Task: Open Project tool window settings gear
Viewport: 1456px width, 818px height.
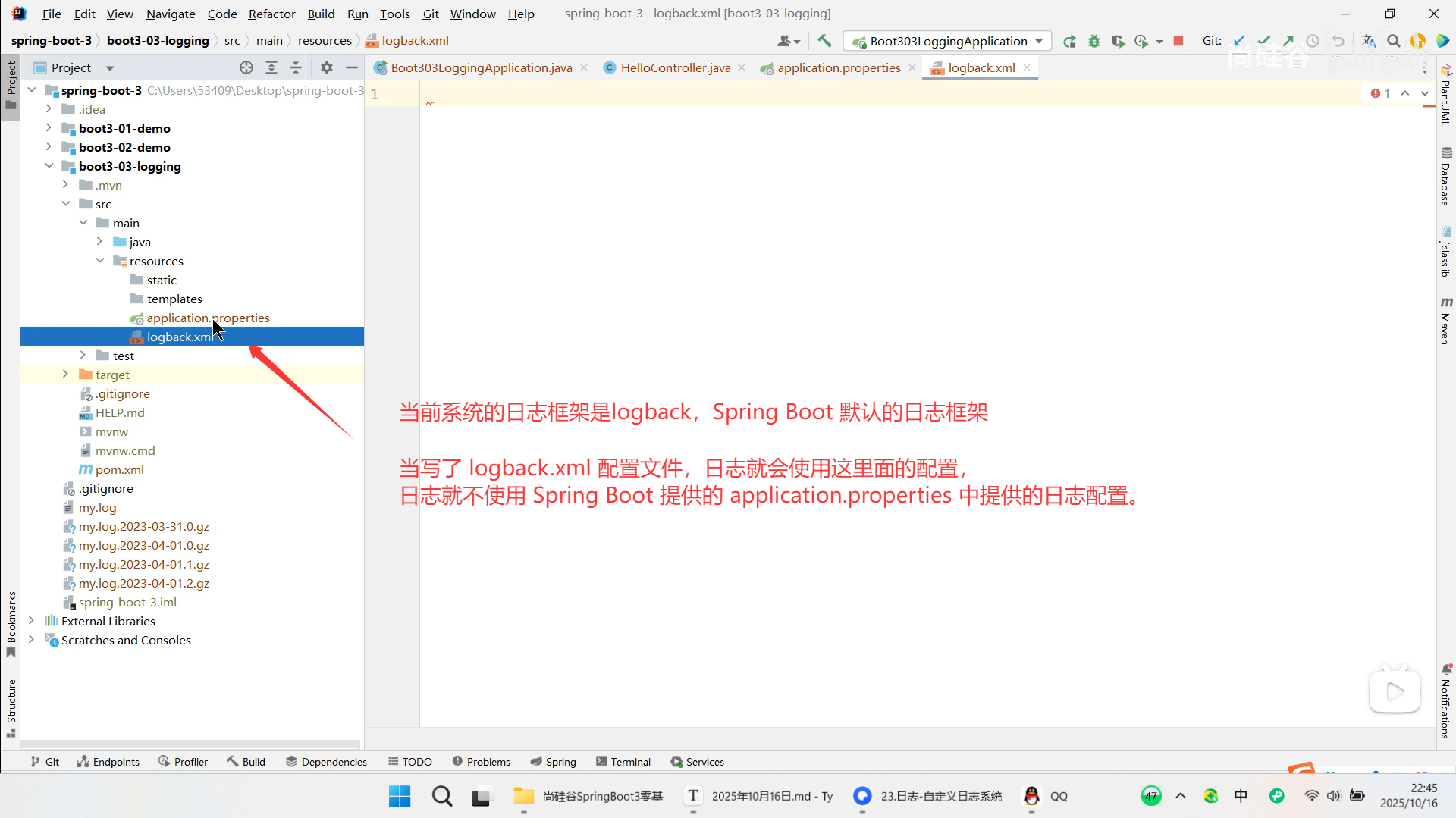Action: pos(326,67)
